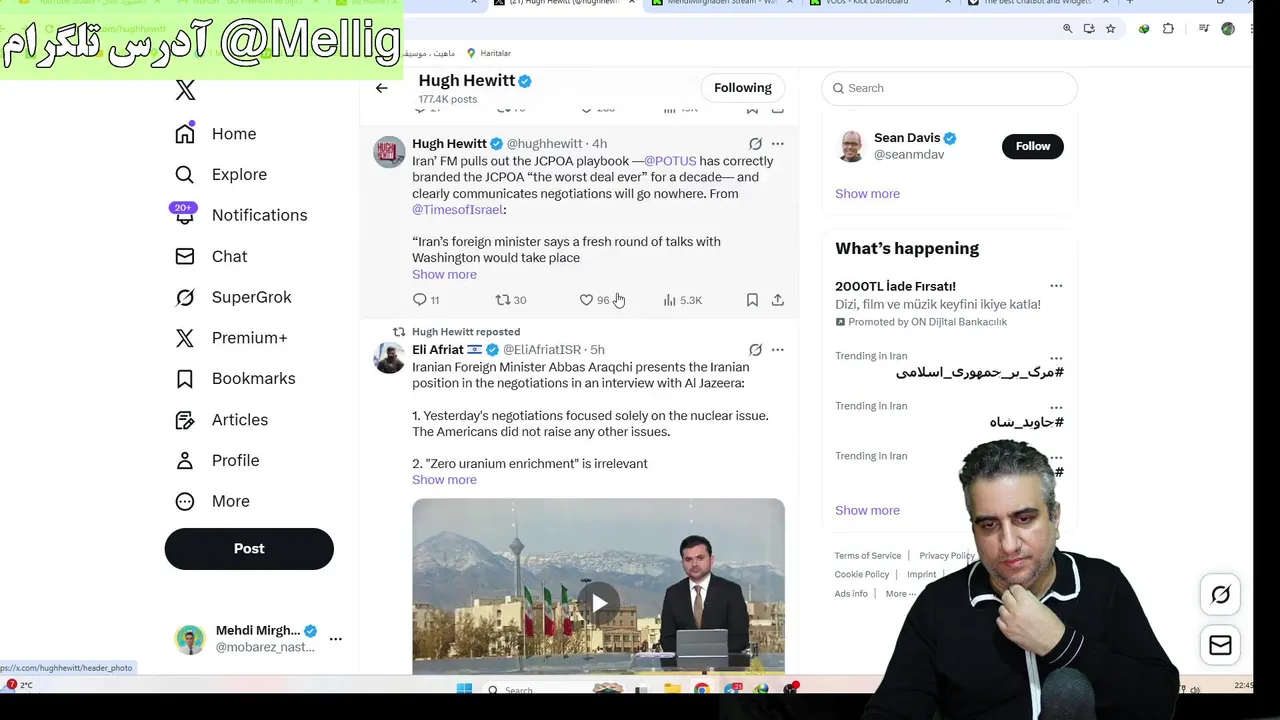Open more options on Hugh Hewitt's post
This screenshot has height=720, width=1280.
[778, 144]
